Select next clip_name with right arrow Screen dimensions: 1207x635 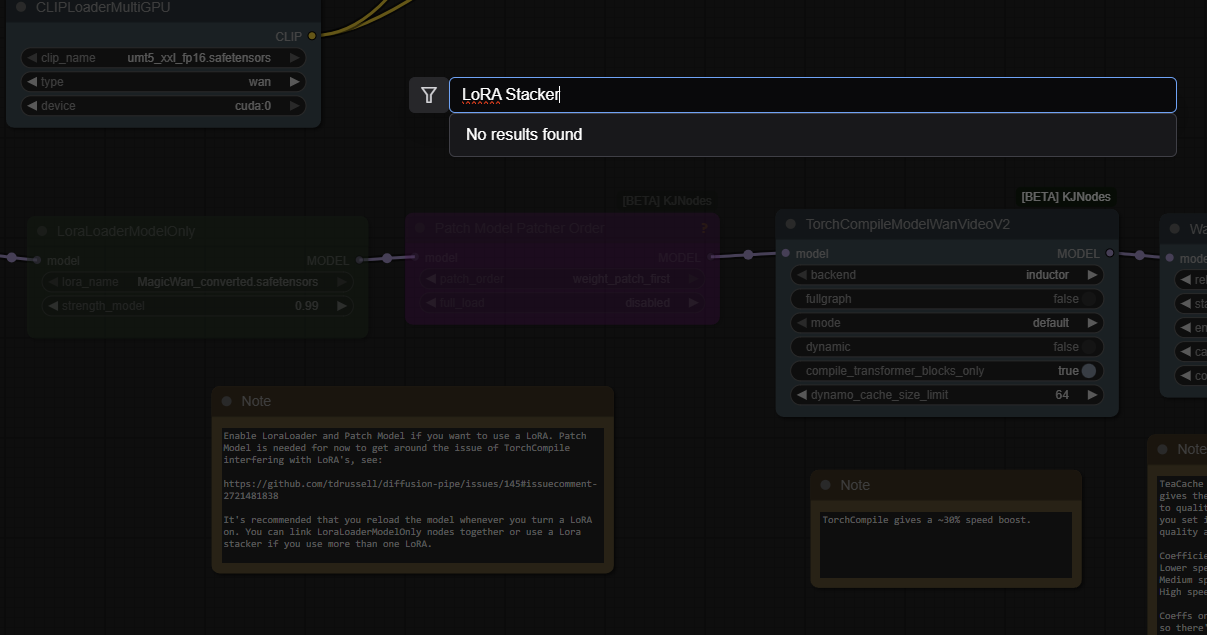[x=295, y=58]
